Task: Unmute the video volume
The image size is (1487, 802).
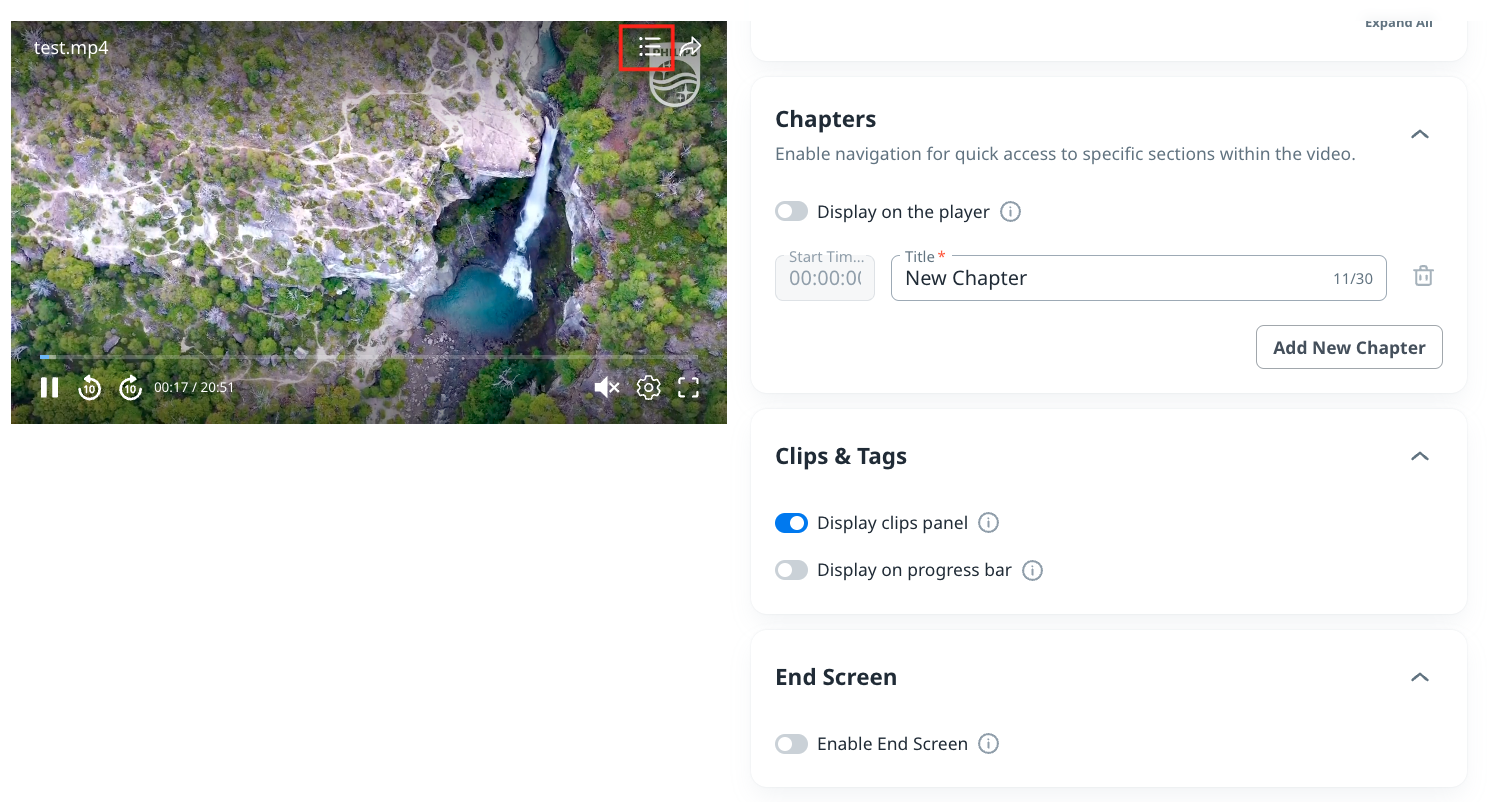Action: (x=606, y=387)
